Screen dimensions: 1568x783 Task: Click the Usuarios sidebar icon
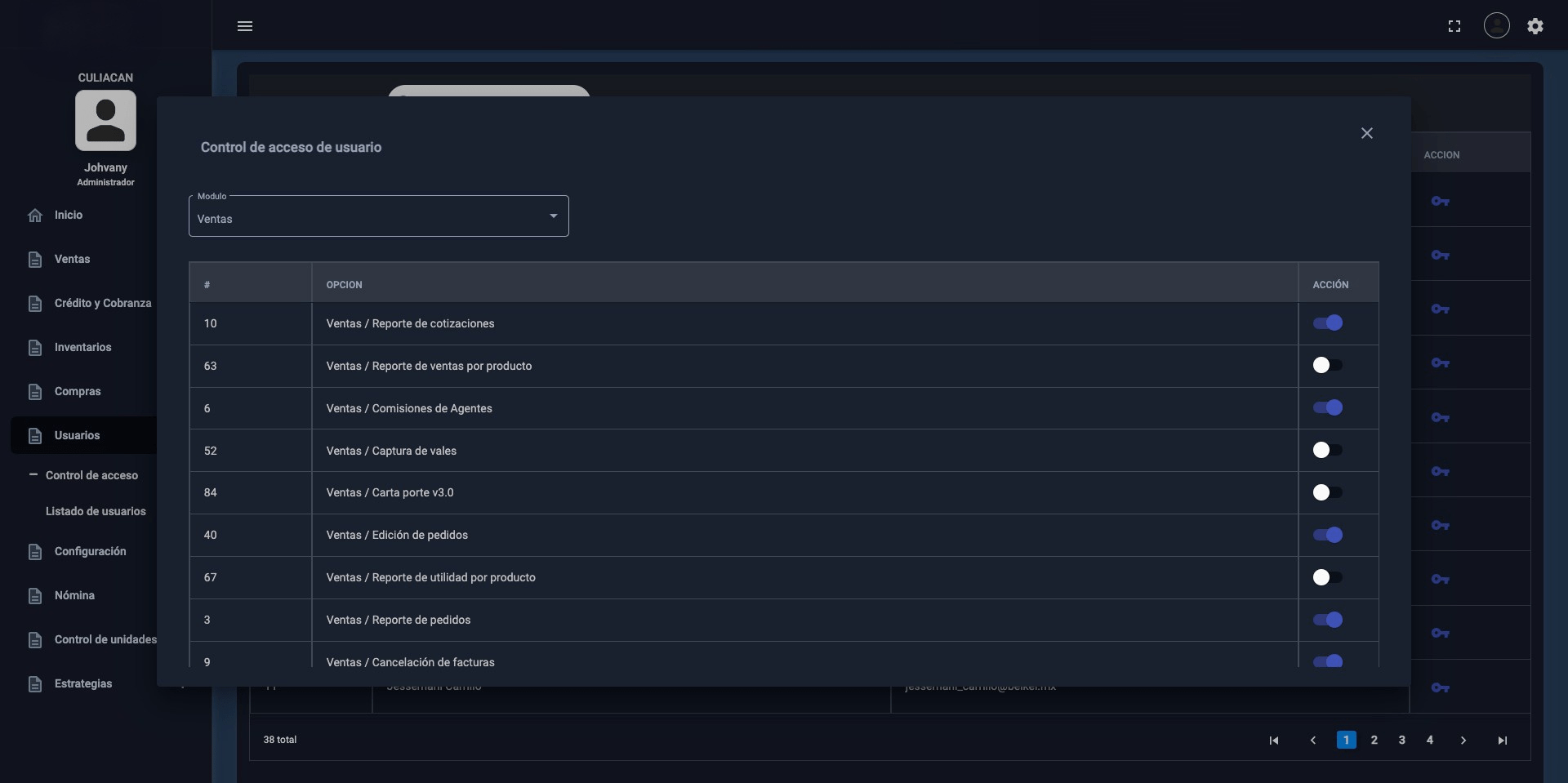[34, 436]
